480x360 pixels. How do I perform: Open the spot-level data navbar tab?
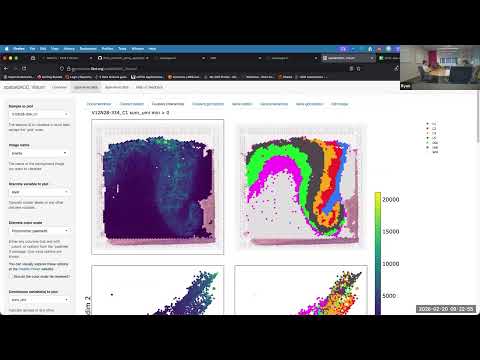86,87
